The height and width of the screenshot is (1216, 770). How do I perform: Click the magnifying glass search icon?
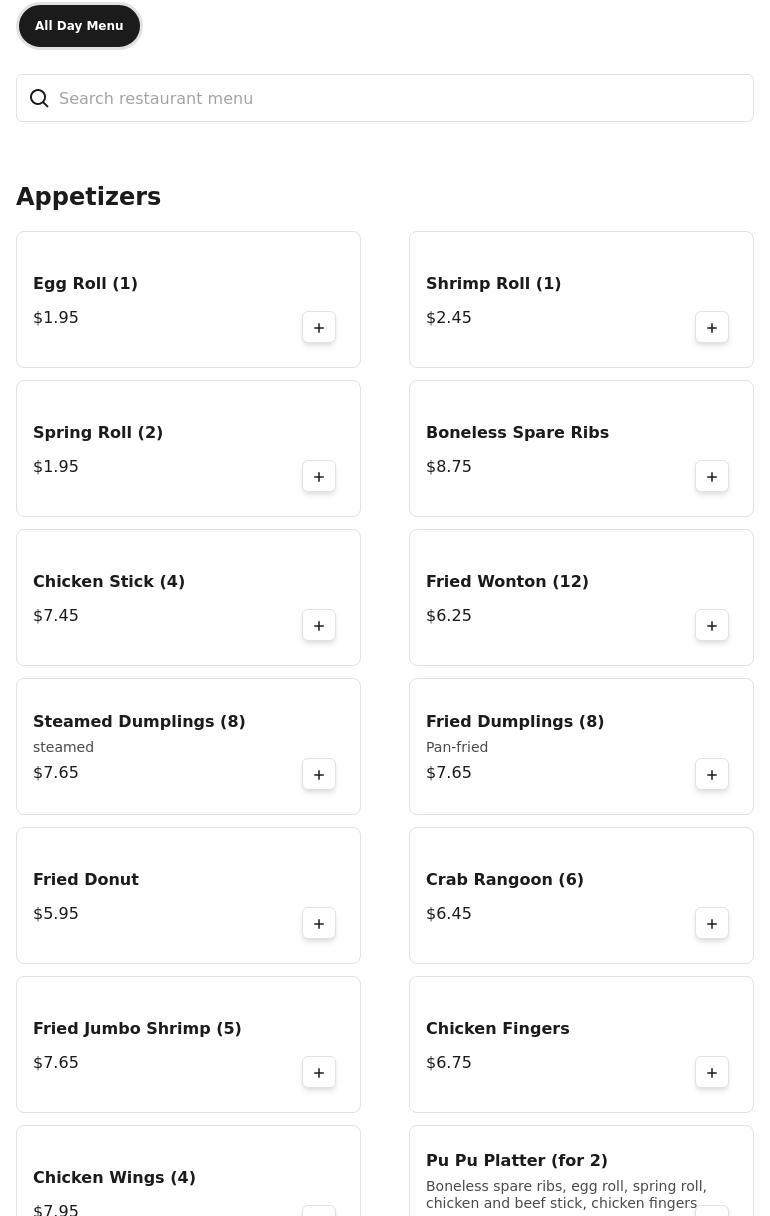click(39, 98)
